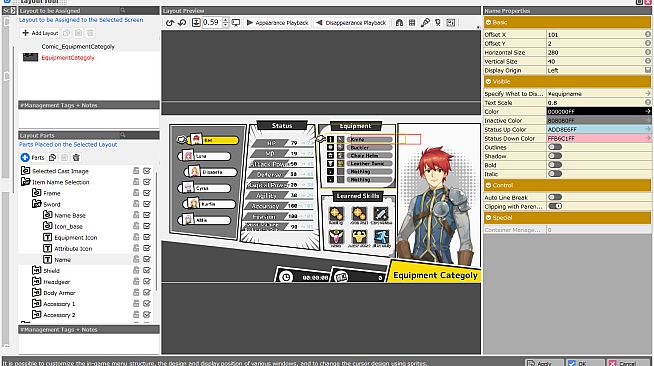Click the paste layout icon beside Add Layout
The height and width of the screenshot is (366, 654).
(78, 33)
